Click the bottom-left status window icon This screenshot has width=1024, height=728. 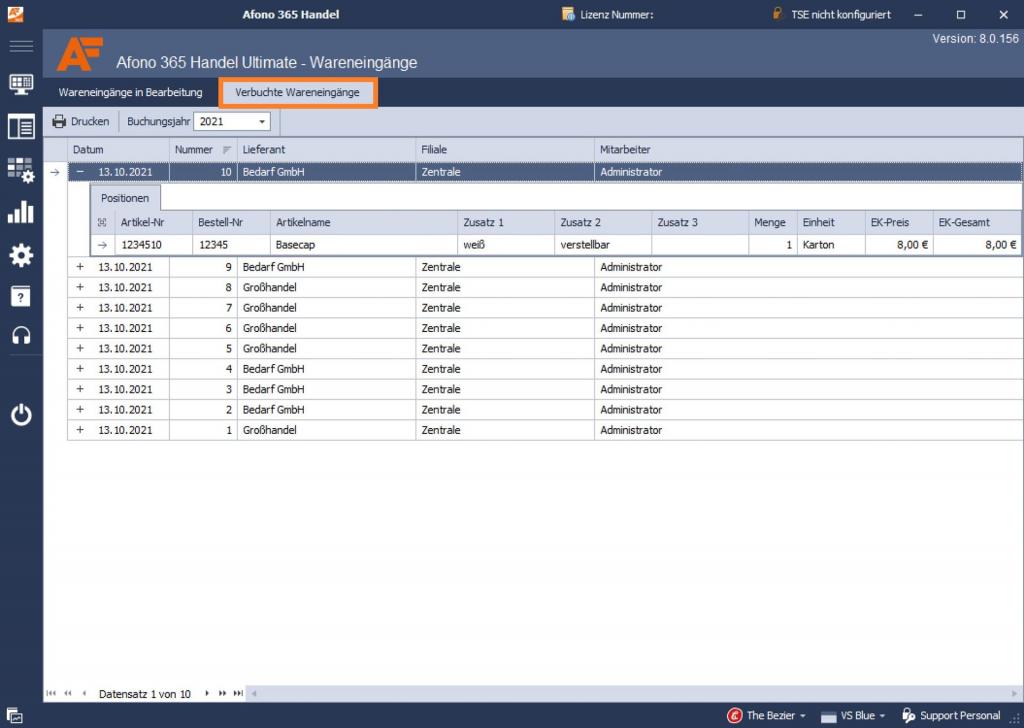pyautogui.click(x=14, y=716)
